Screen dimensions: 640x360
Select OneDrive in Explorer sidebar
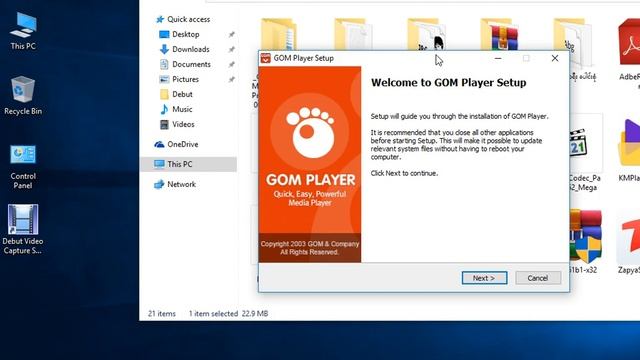pos(182,144)
